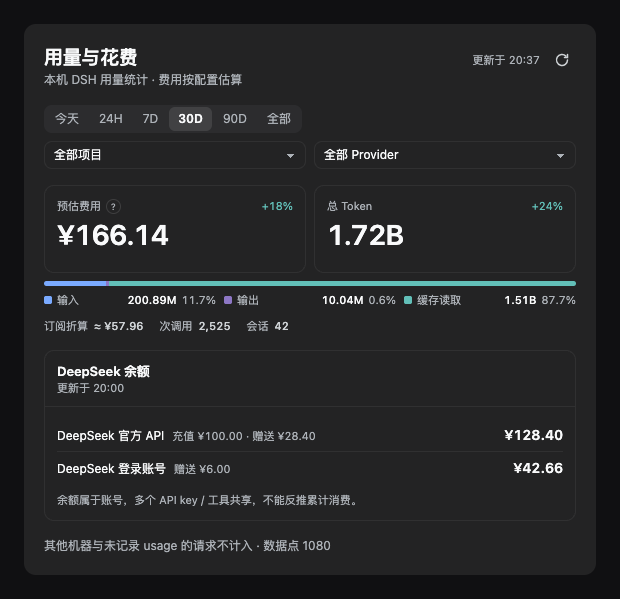
Task: Click the 200.89M input token value
Action: [152, 300]
